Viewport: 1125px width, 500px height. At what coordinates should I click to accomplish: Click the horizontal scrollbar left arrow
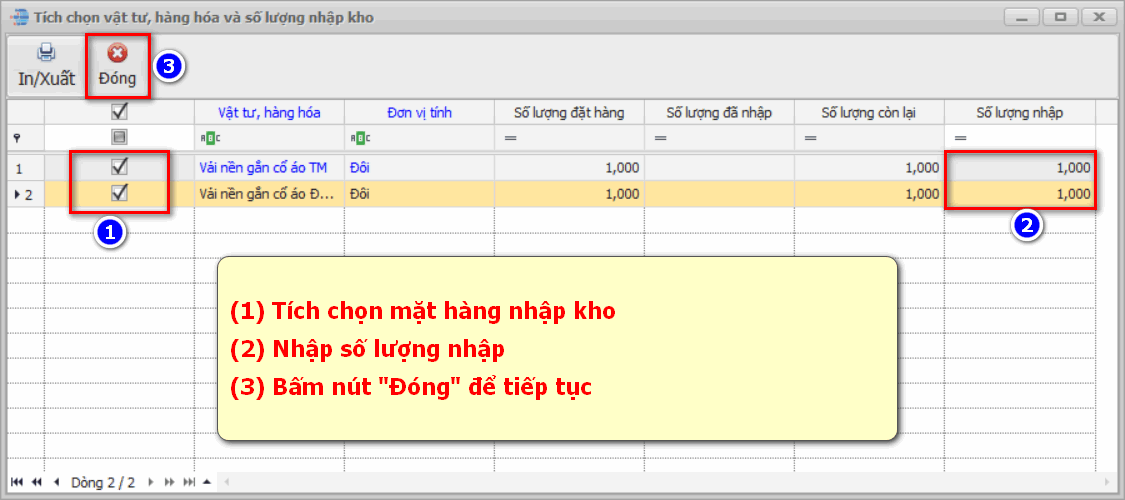(227, 482)
